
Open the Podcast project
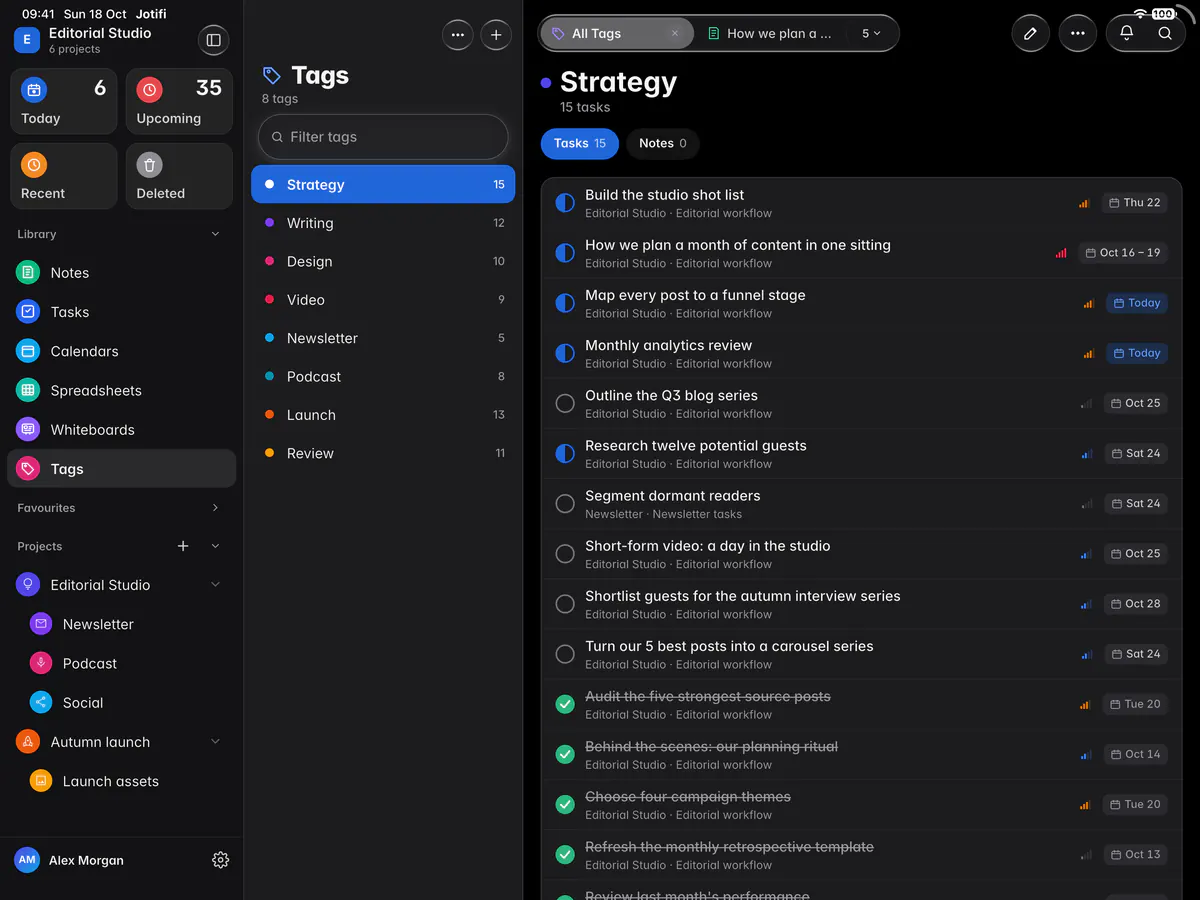(121, 663)
